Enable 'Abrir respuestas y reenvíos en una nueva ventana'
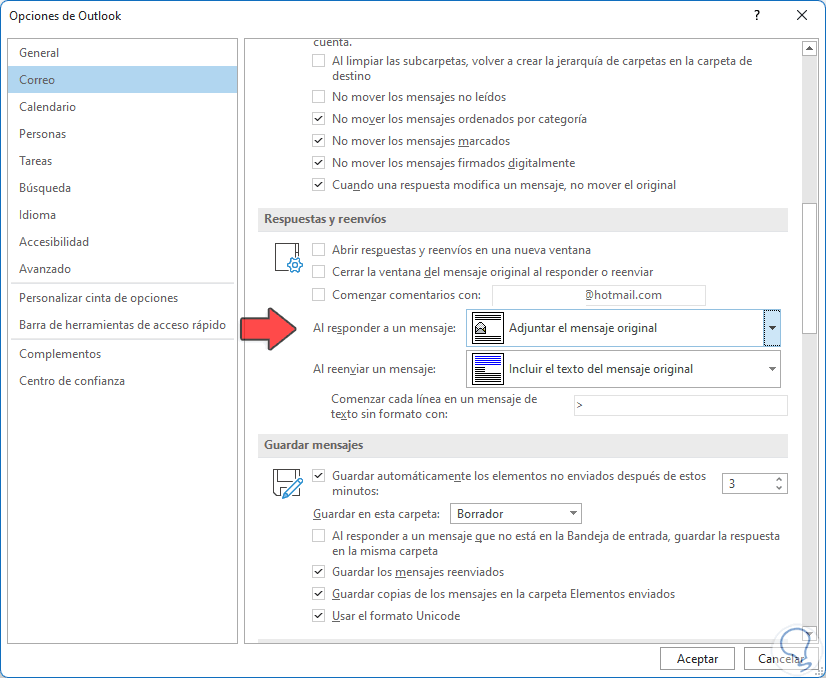The height and width of the screenshot is (678, 826). pyautogui.click(x=318, y=250)
